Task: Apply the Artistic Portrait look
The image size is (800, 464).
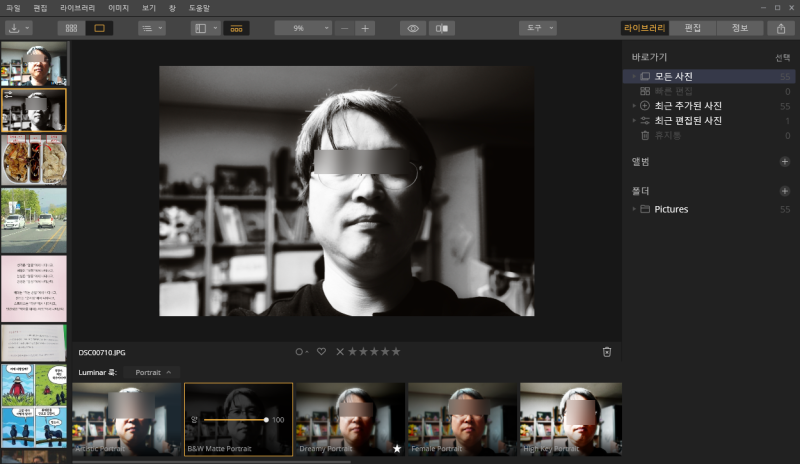Action: (126, 419)
